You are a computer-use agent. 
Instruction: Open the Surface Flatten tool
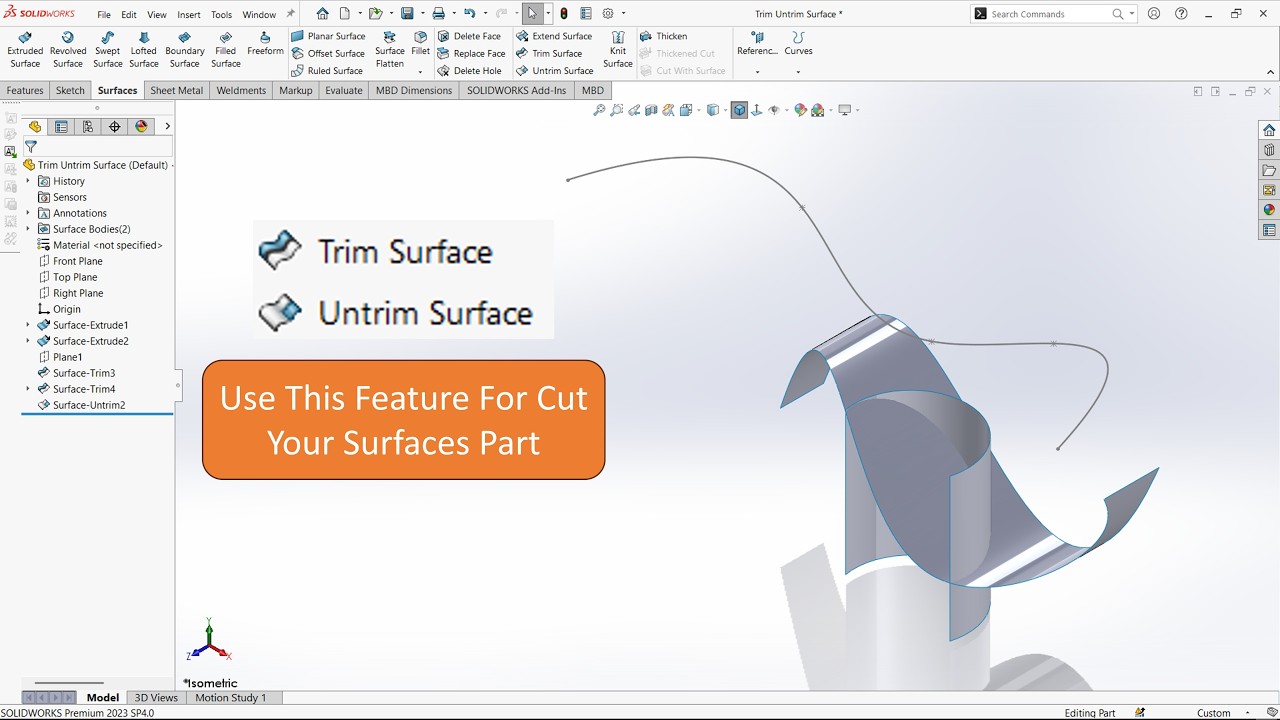(x=390, y=50)
